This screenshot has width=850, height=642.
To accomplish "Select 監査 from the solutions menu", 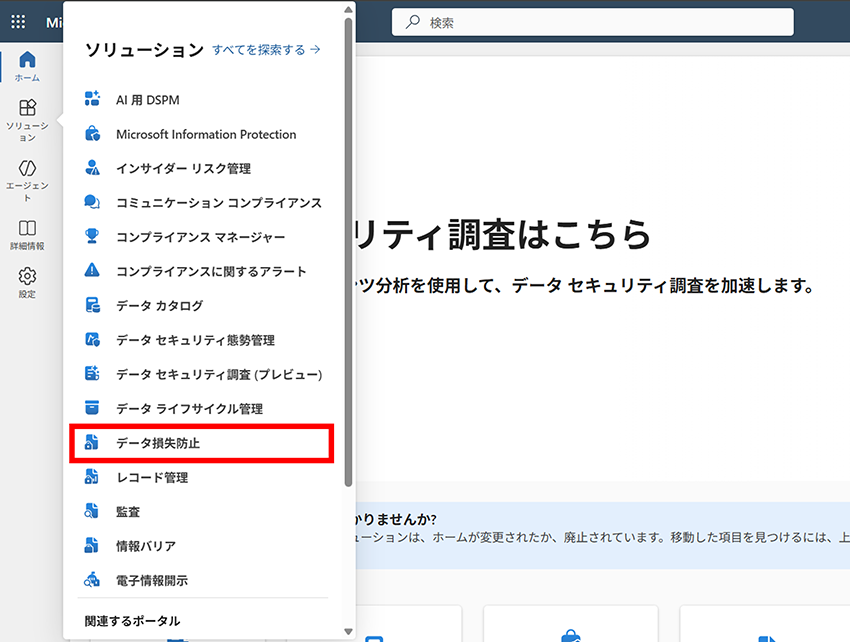I will point(128,511).
